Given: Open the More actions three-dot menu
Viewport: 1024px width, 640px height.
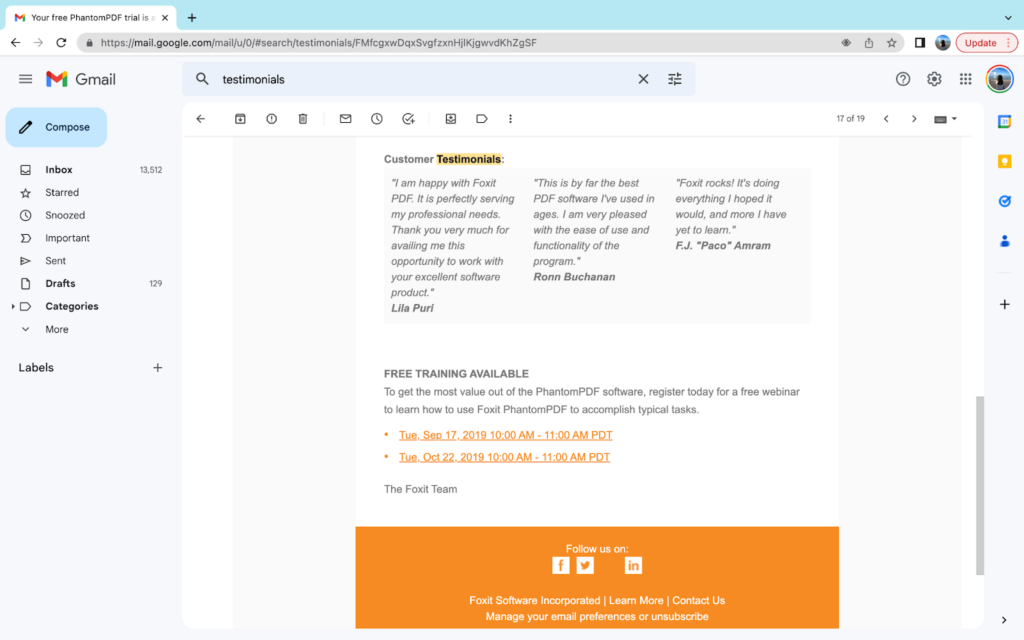Looking at the screenshot, I should tap(511, 119).
